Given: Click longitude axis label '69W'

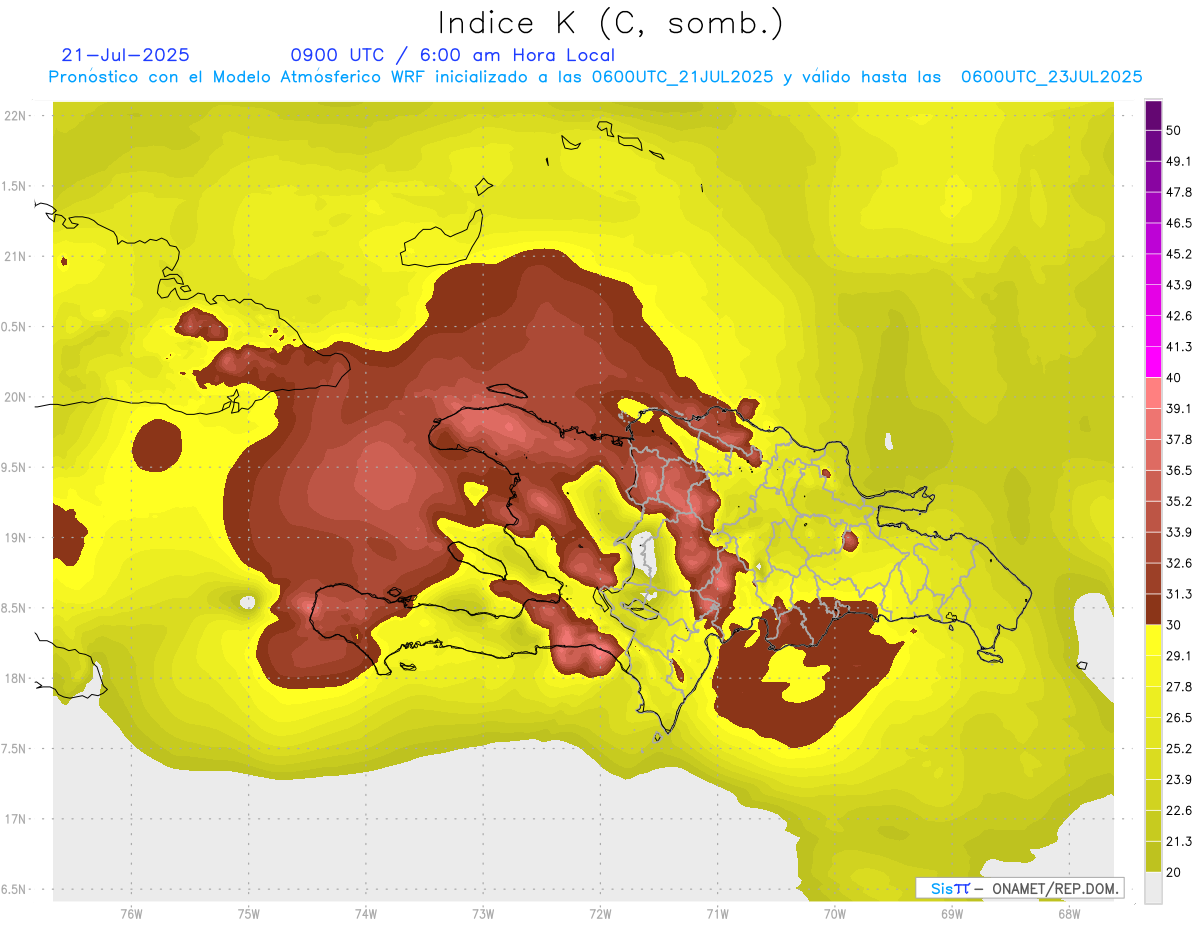Looking at the screenshot, I should (951, 914).
